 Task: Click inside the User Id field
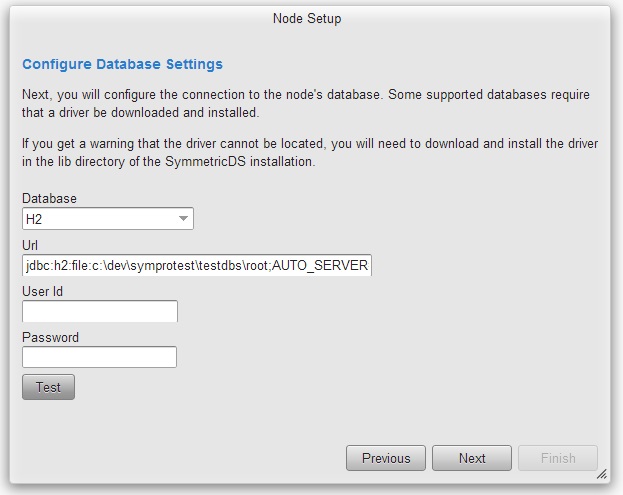(100, 311)
